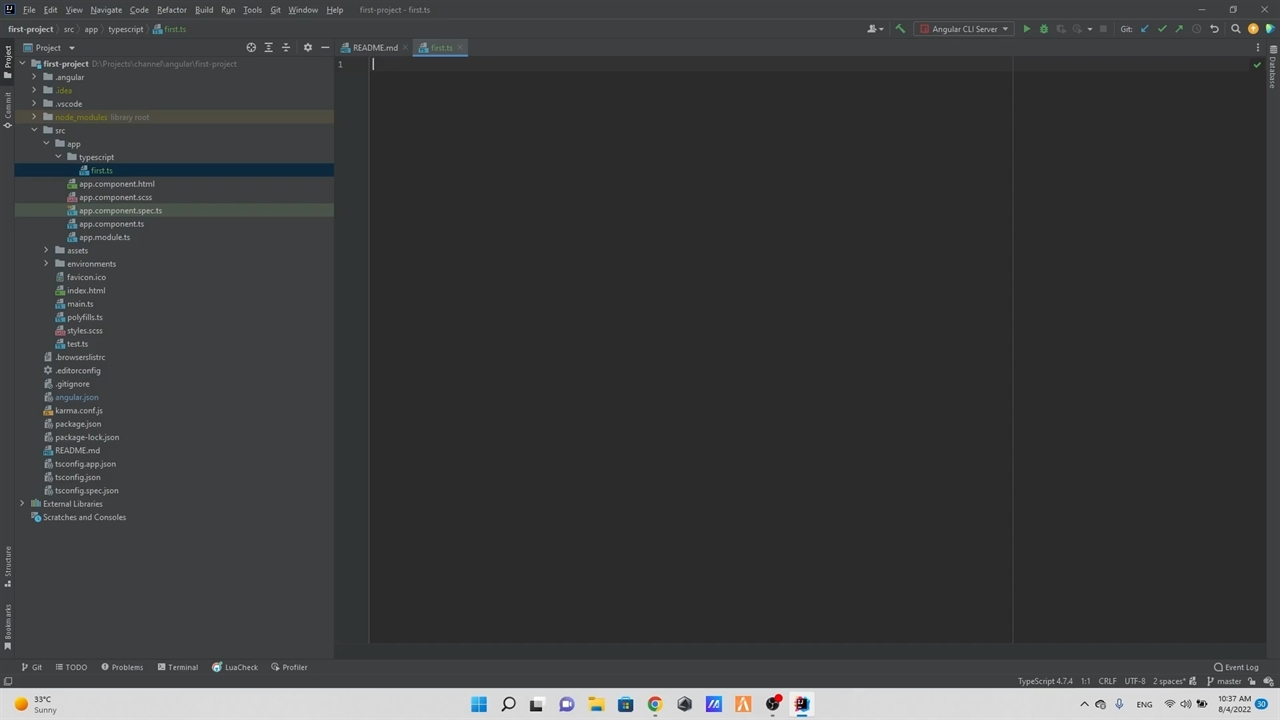Toggle the Database tool window on right edge
Image resolution: width=1280 pixels, height=720 pixels.
[1272, 72]
